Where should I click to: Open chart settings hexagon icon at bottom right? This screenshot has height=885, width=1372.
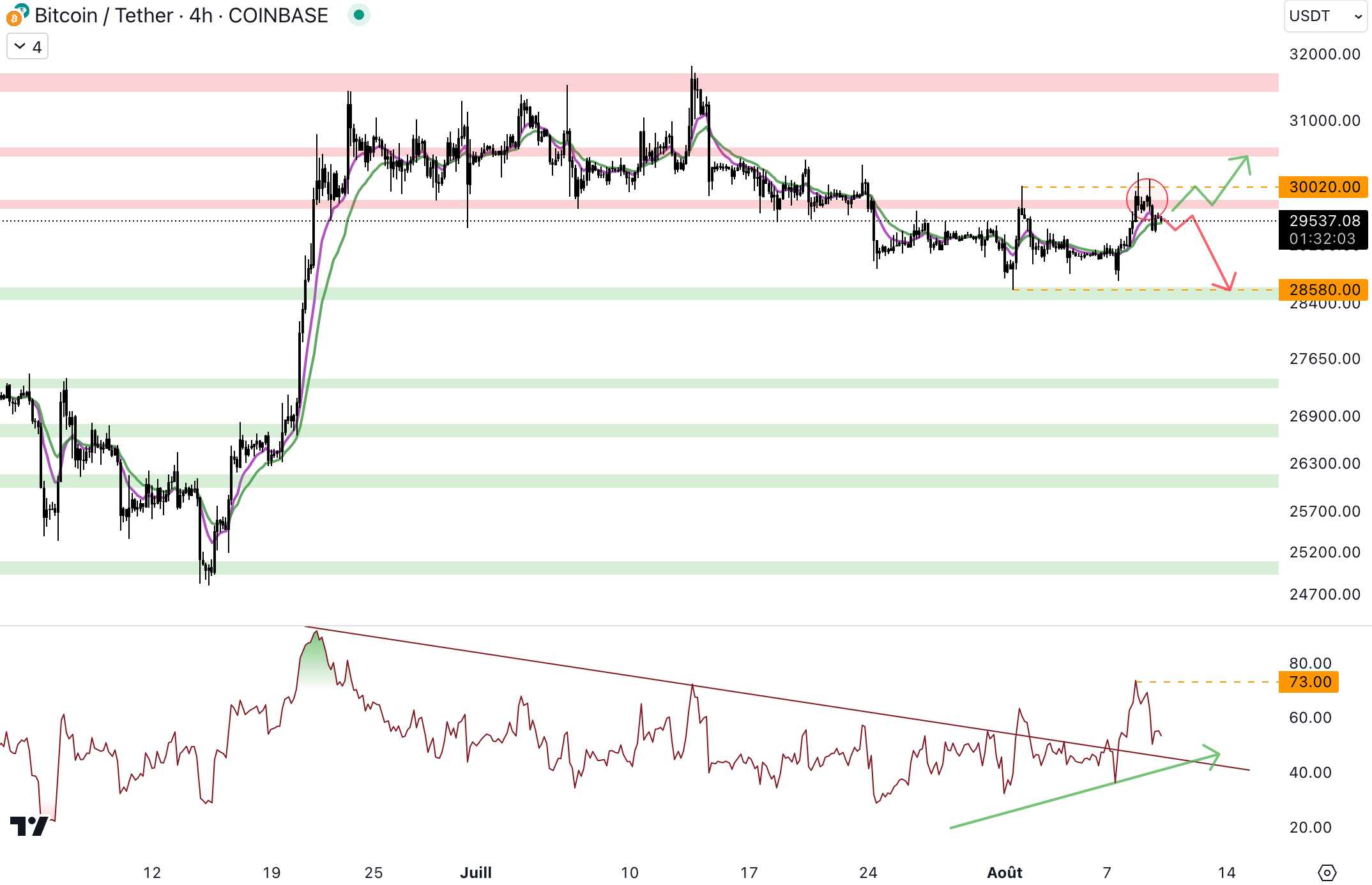coord(1327,872)
